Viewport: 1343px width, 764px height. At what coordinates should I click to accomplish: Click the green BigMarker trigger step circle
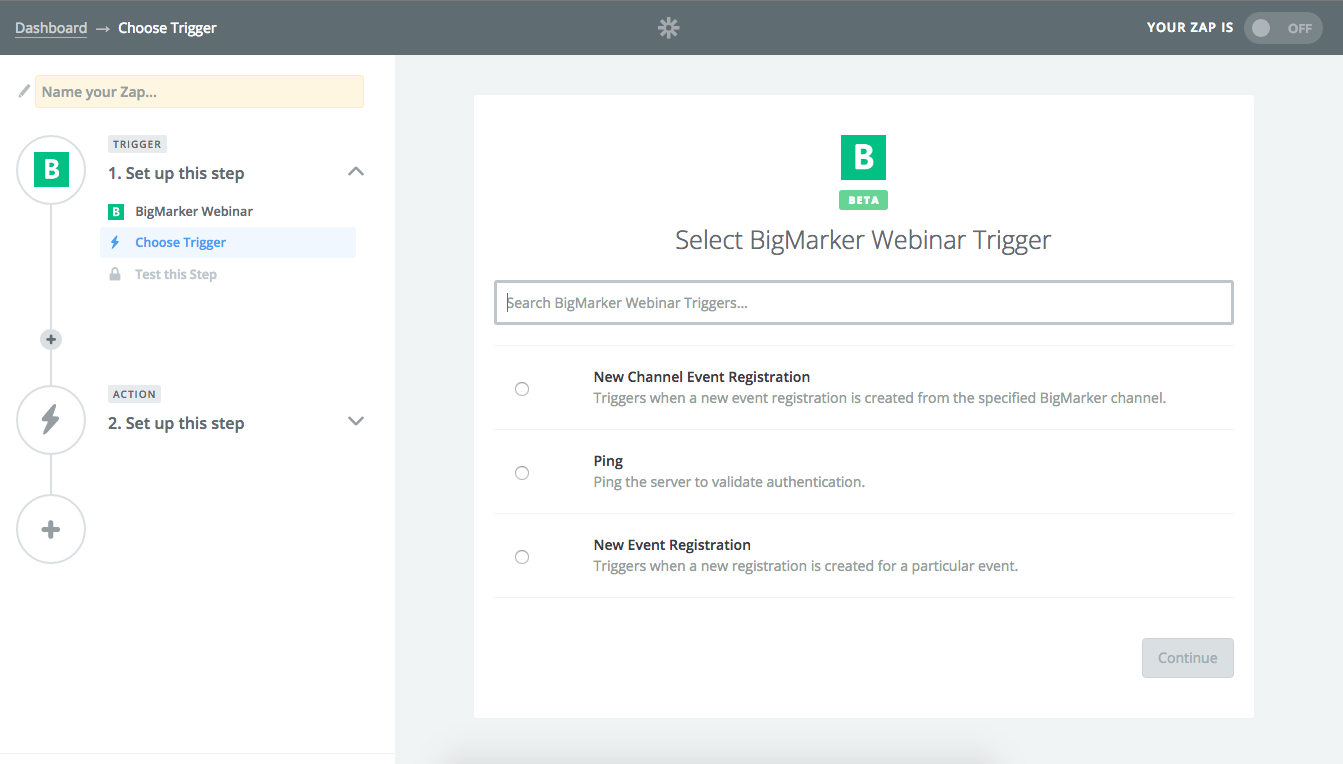(51, 170)
